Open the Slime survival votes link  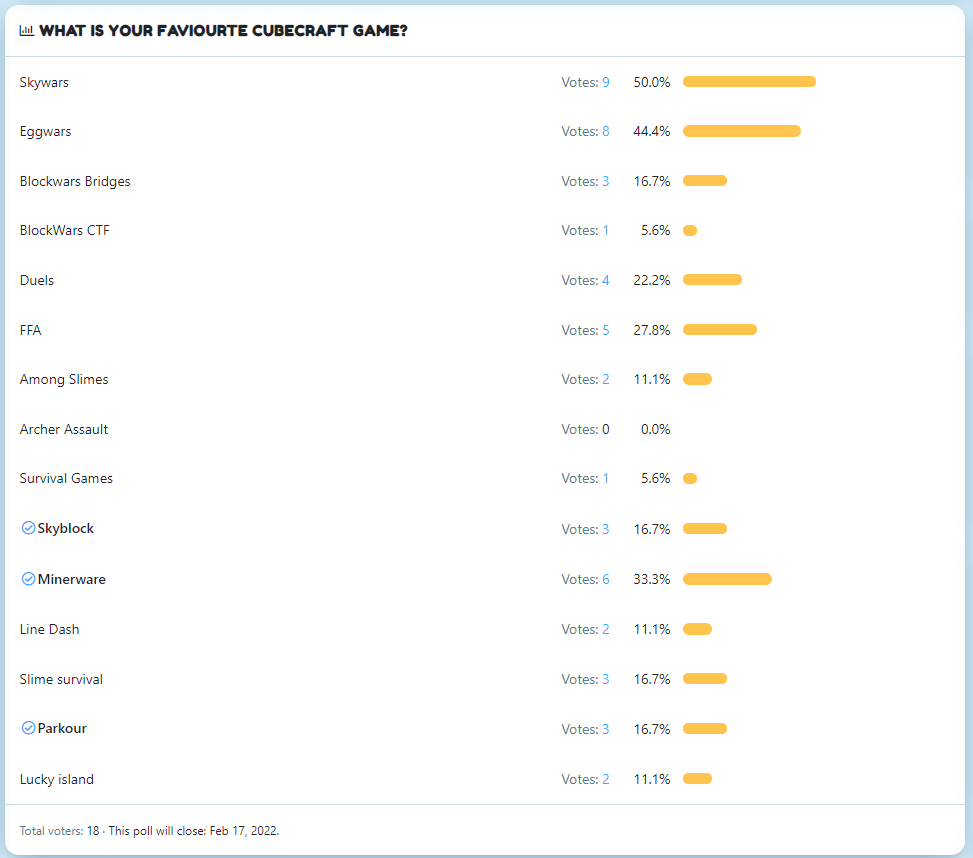pos(585,679)
